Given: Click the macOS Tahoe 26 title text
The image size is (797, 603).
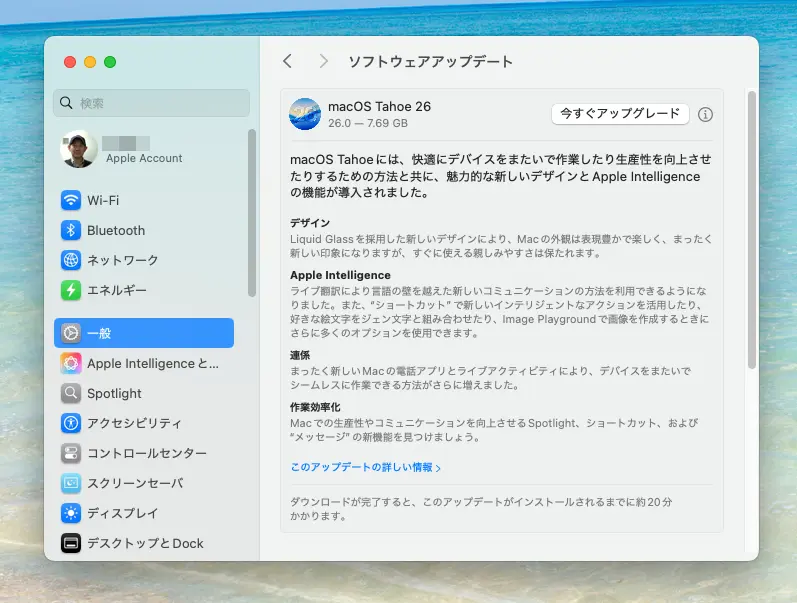Looking at the screenshot, I should click(380, 106).
